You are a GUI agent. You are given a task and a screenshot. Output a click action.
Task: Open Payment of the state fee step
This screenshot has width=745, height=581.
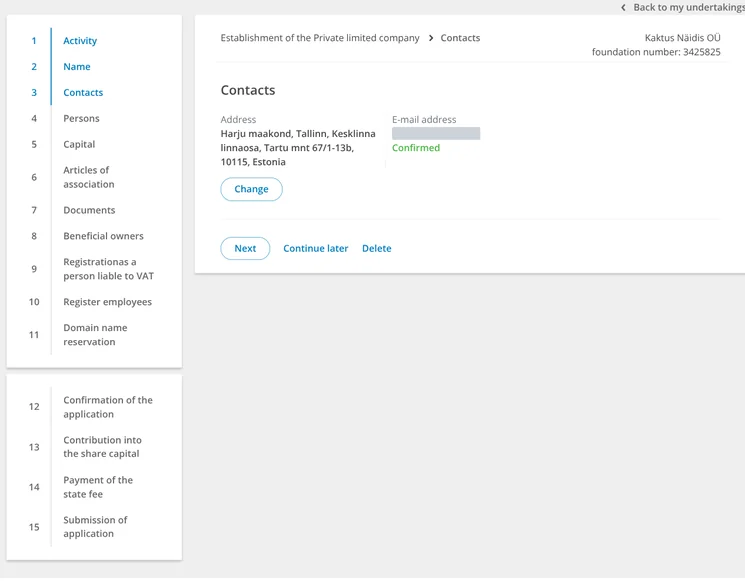point(98,487)
